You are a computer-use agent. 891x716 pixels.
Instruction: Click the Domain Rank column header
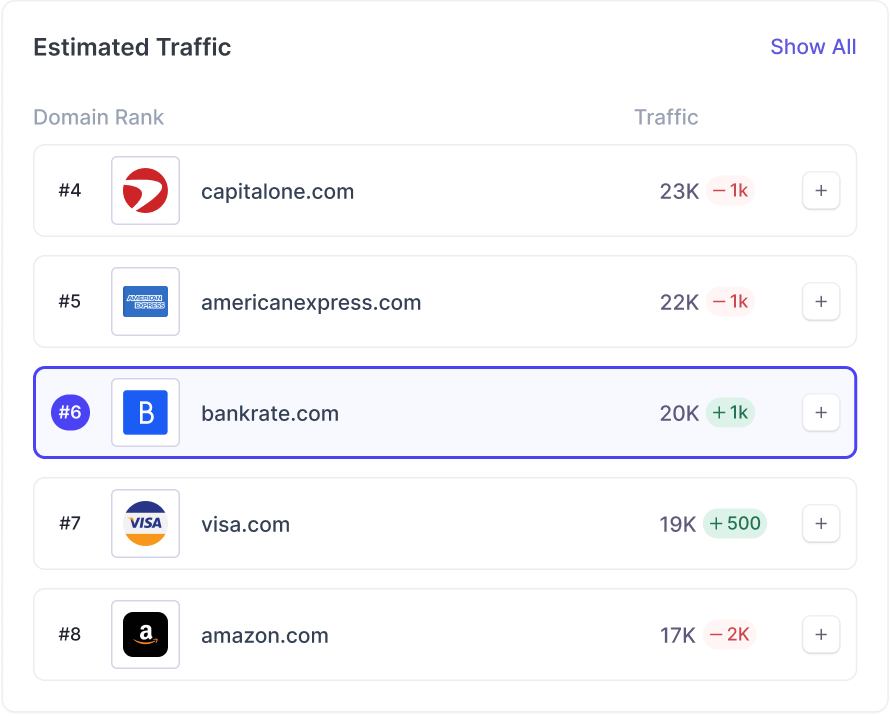pyautogui.click(x=98, y=117)
